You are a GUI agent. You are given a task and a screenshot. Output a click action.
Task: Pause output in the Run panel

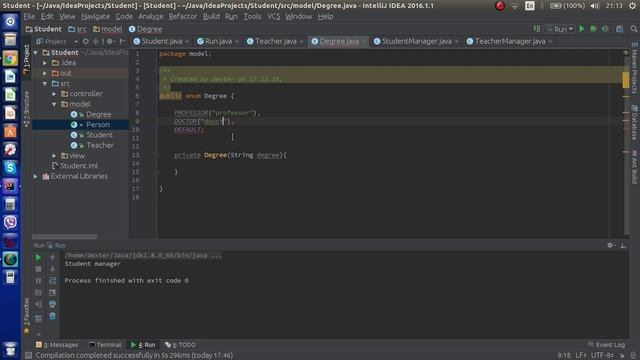click(38, 281)
